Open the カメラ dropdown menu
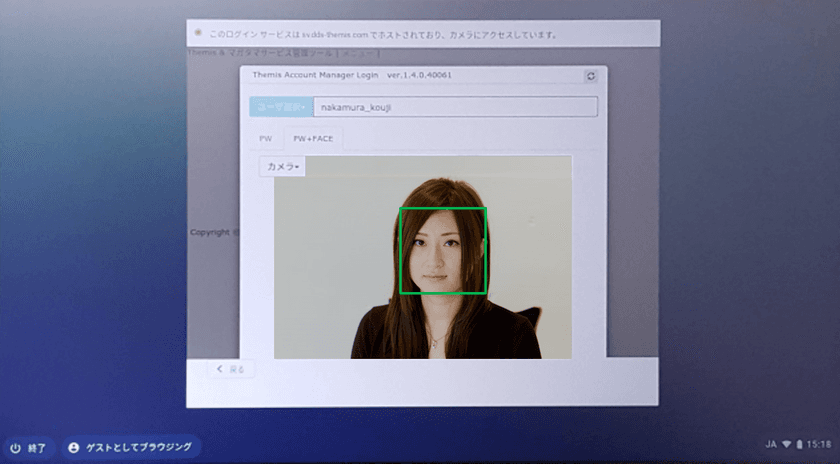 coord(283,167)
